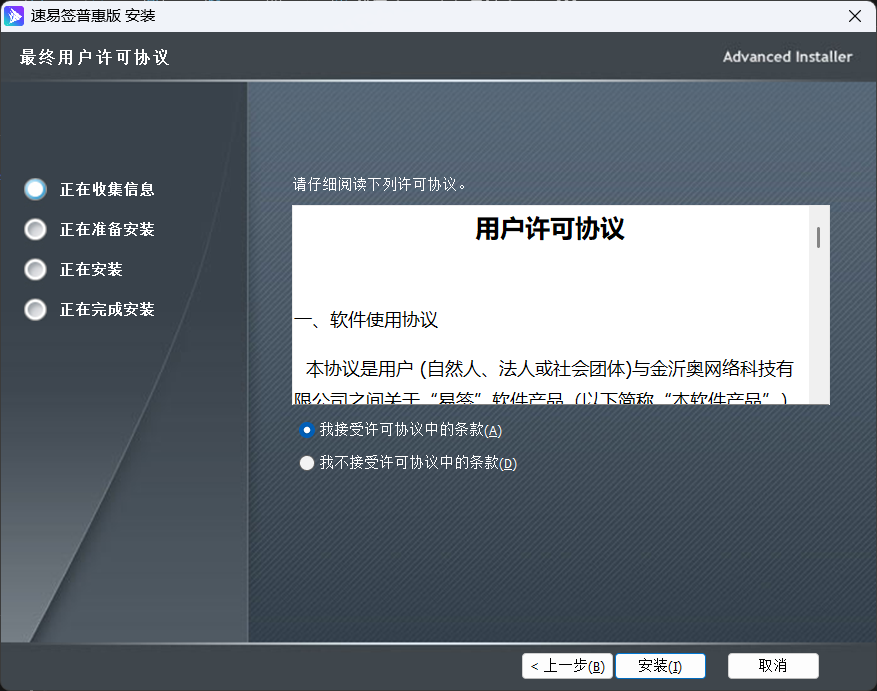Screen dimensions: 877x691
Task: Click the 上一步 button to go back
Action: coord(567,666)
